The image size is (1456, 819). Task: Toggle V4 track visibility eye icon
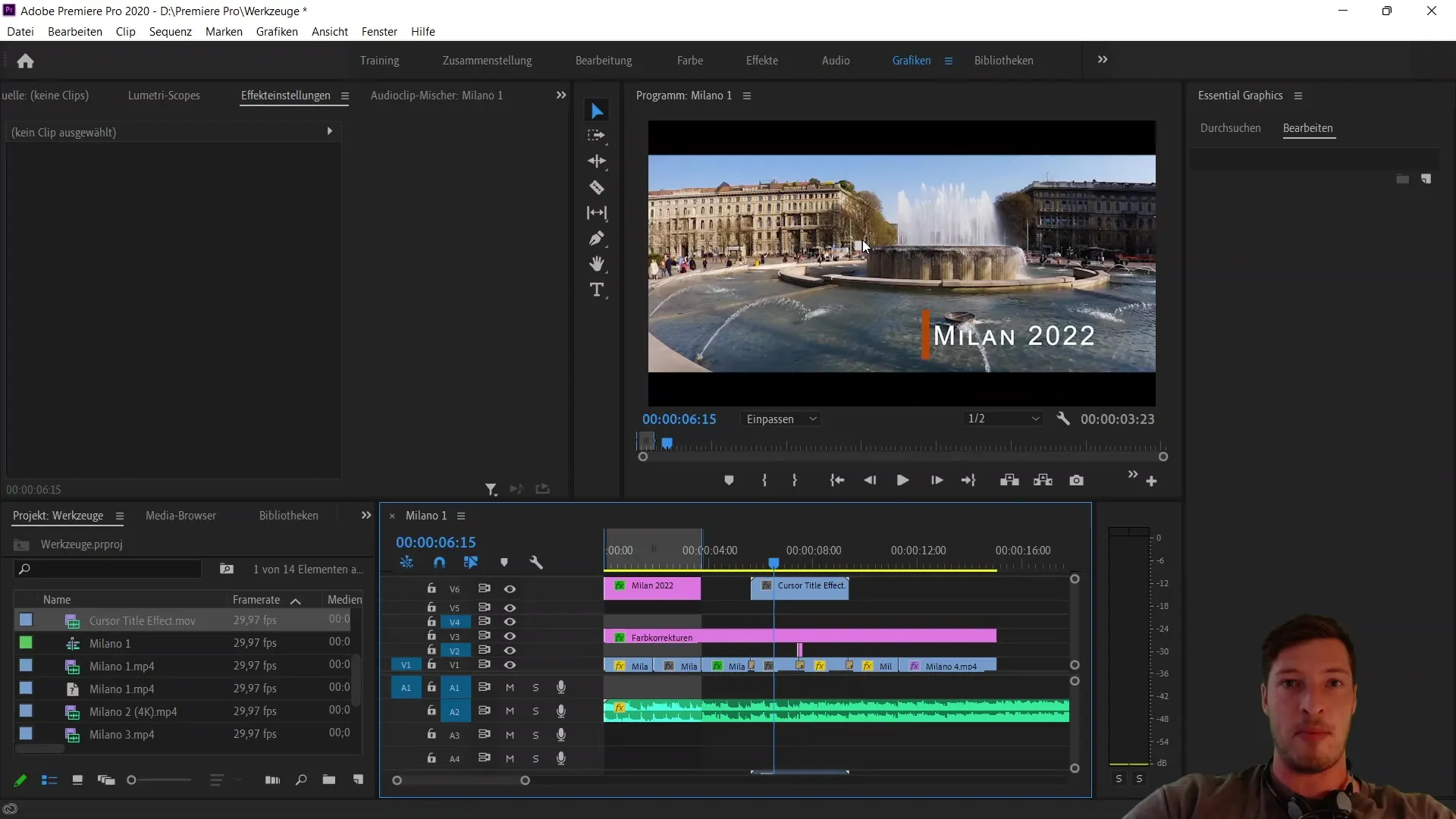(510, 621)
